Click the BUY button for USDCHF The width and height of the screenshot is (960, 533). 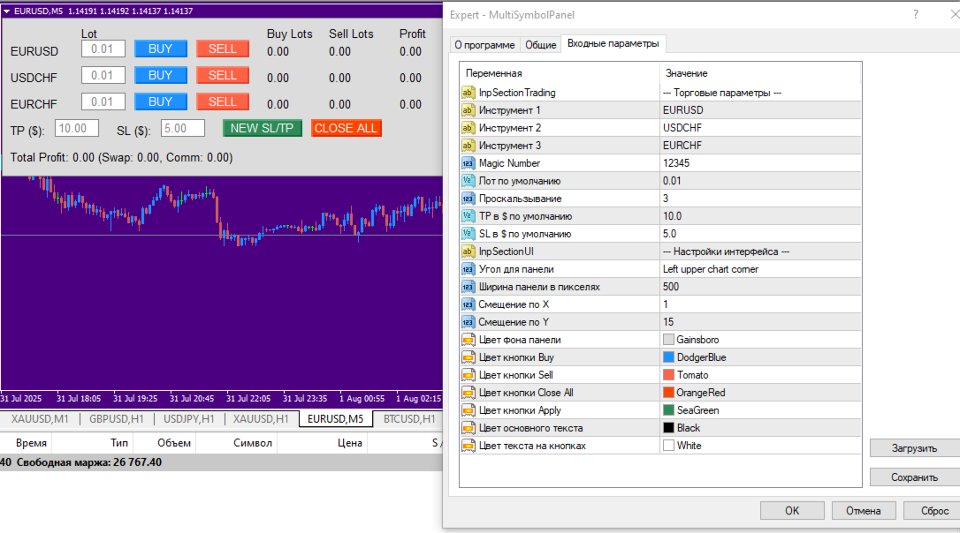click(x=160, y=75)
